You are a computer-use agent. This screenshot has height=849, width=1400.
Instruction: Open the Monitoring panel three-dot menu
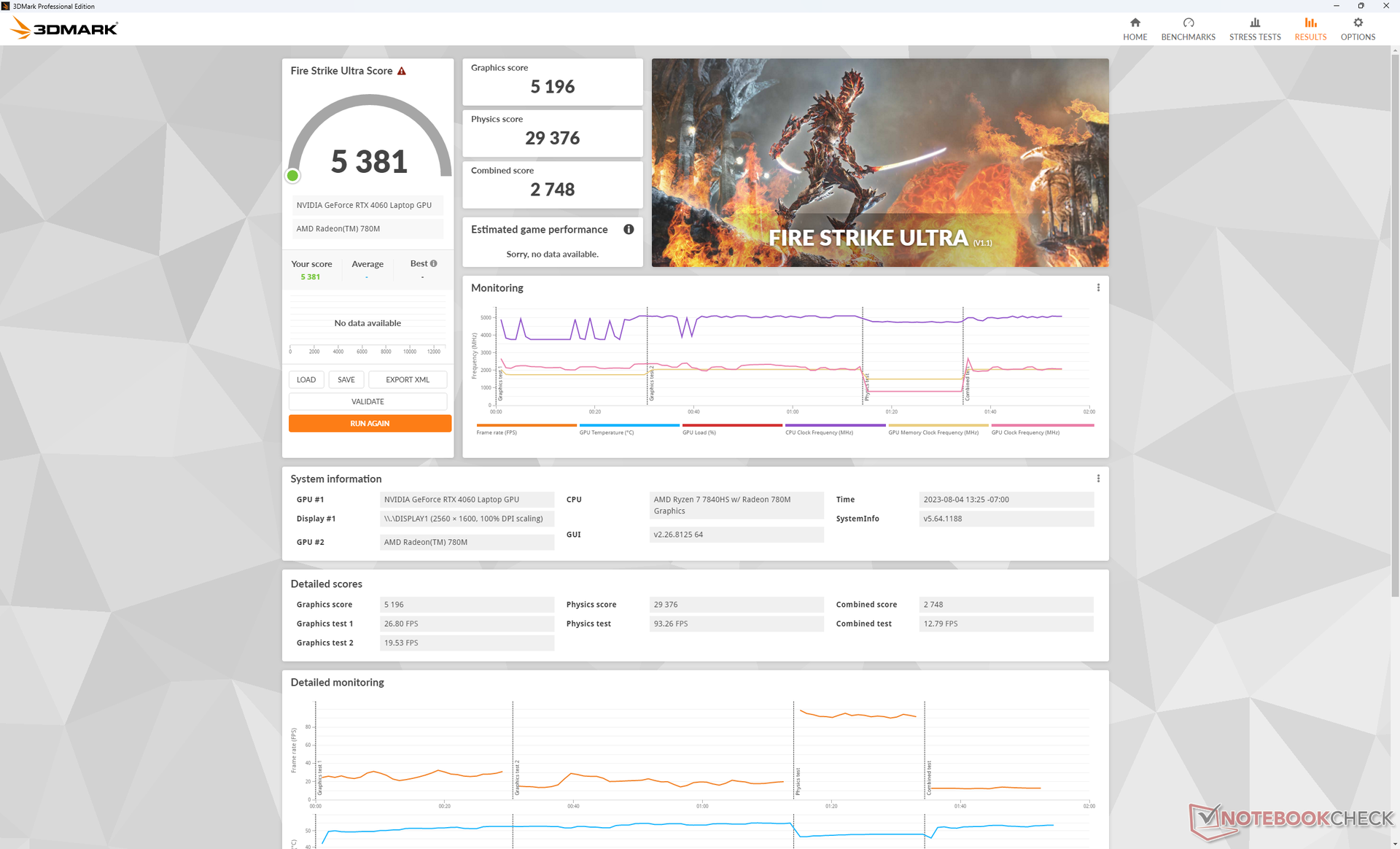pyautogui.click(x=1098, y=287)
